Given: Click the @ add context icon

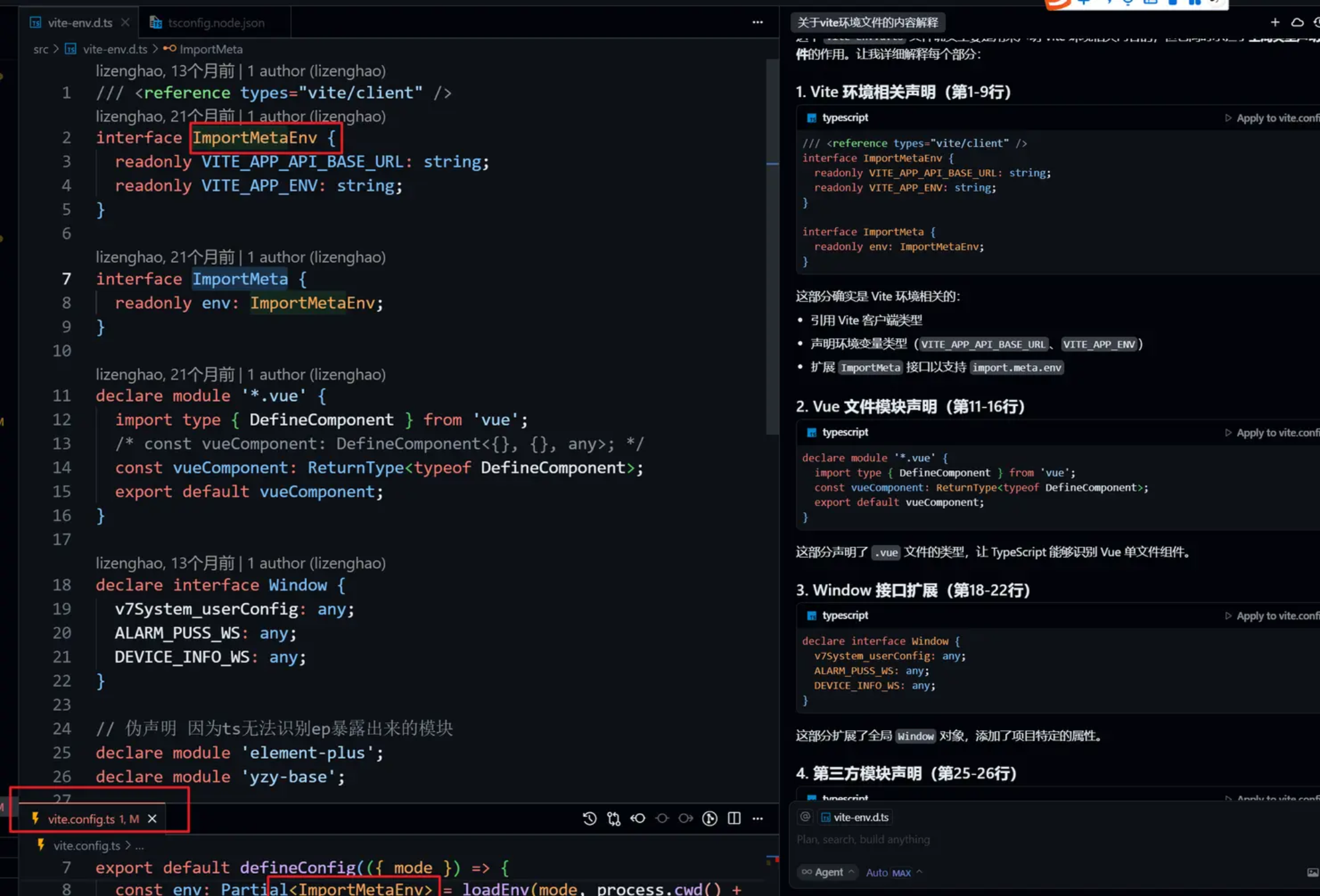Looking at the screenshot, I should 805,817.
